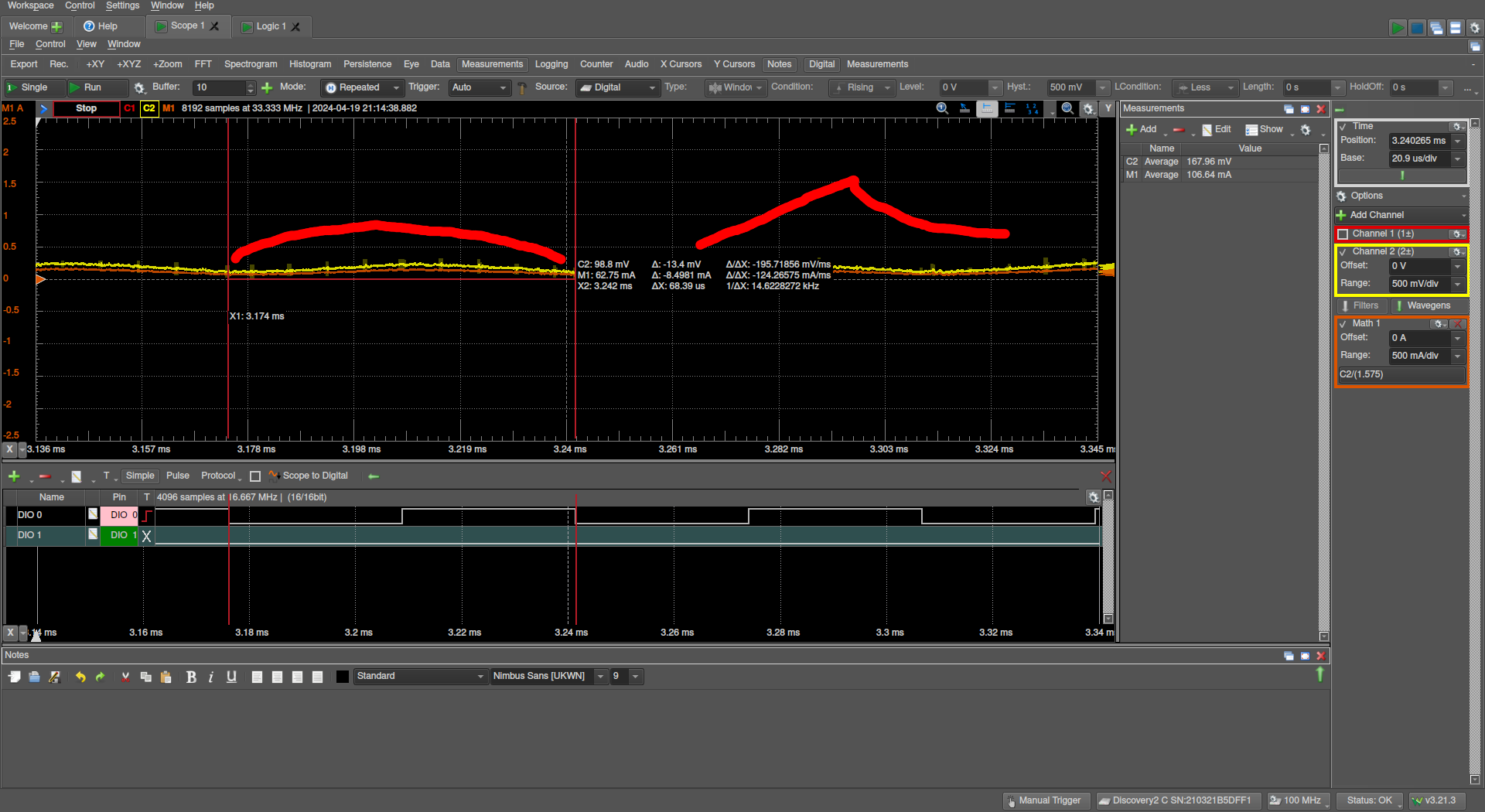Screen dimensions: 1485x812
Task: Click the time position slider bar
Action: [x=1401, y=176]
